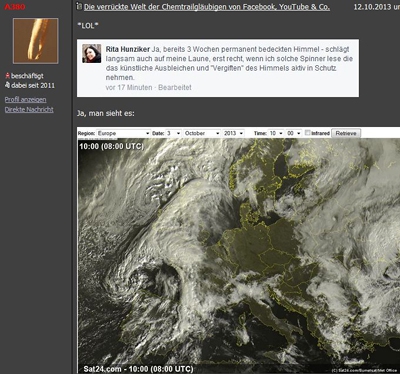Screen dimensions: 400x374
Task: Click the member-since icon beside dabei seit 2011
Action: 7,86
